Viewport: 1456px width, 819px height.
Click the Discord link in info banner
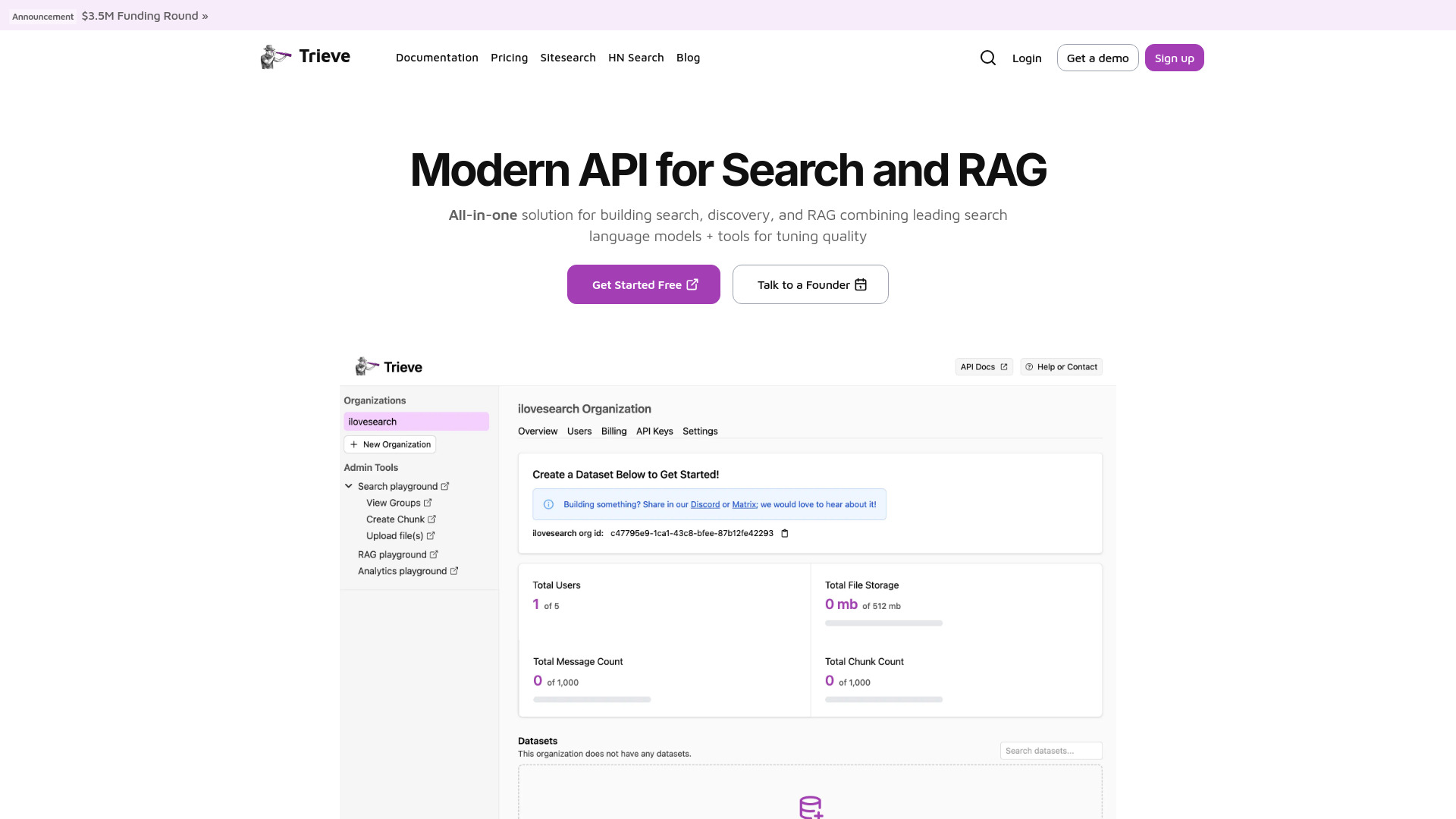704,504
